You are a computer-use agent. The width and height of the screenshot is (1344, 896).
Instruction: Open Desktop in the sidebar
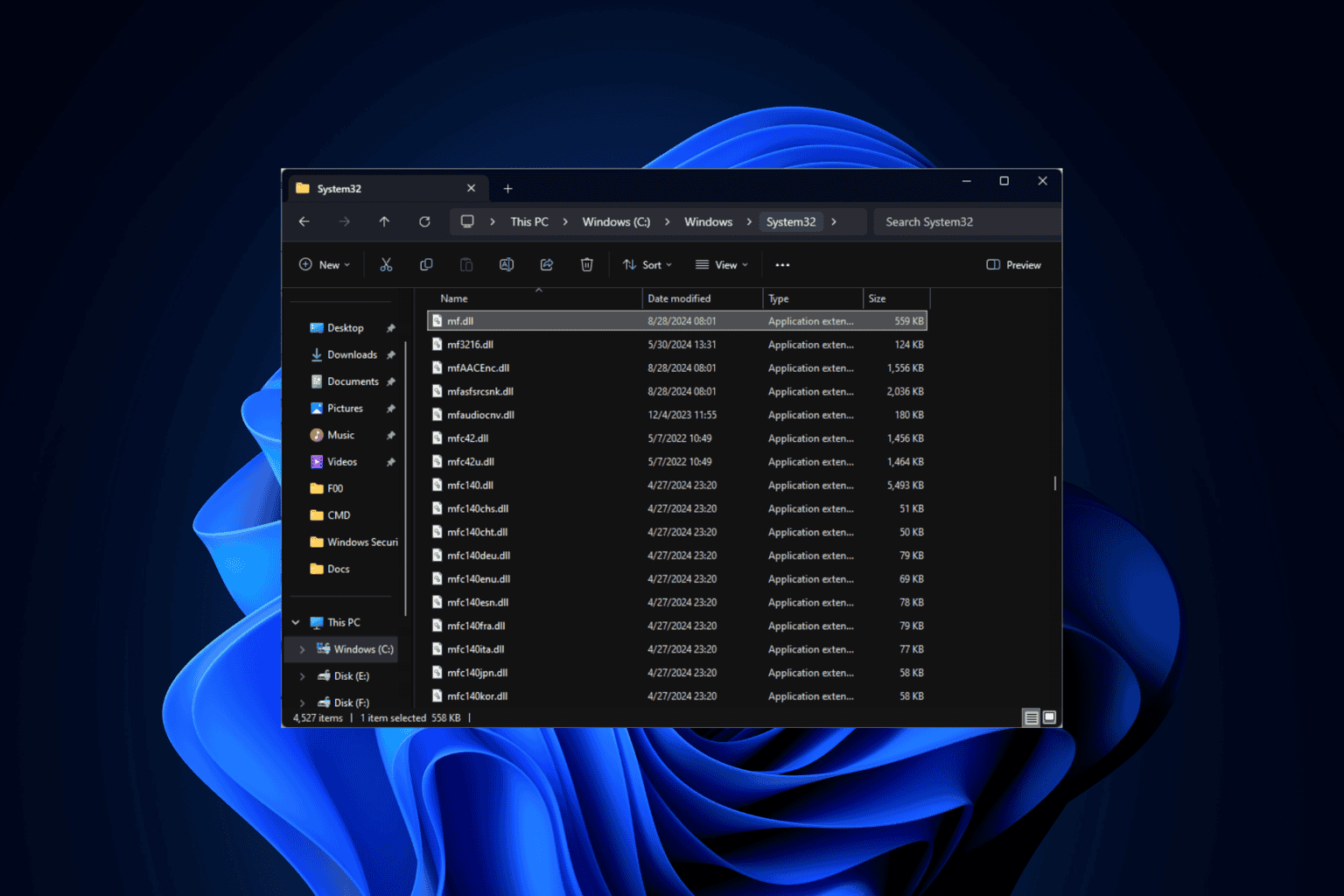(345, 328)
